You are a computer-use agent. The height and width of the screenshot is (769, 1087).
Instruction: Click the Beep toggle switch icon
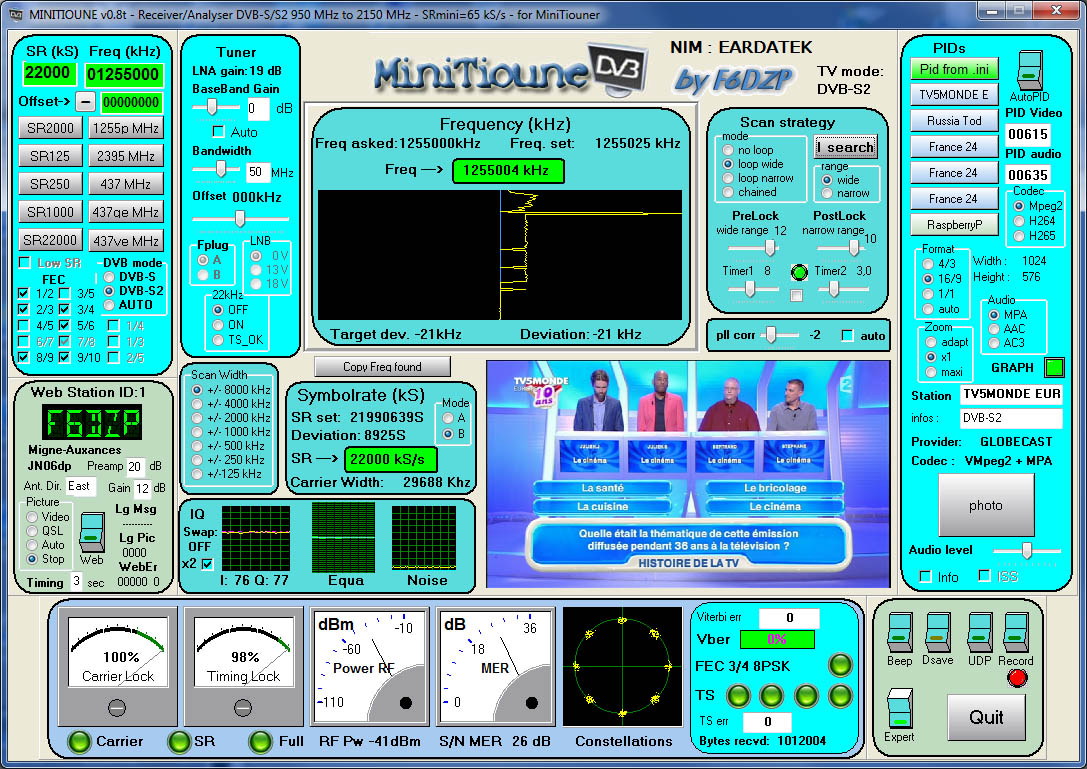click(x=898, y=634)
